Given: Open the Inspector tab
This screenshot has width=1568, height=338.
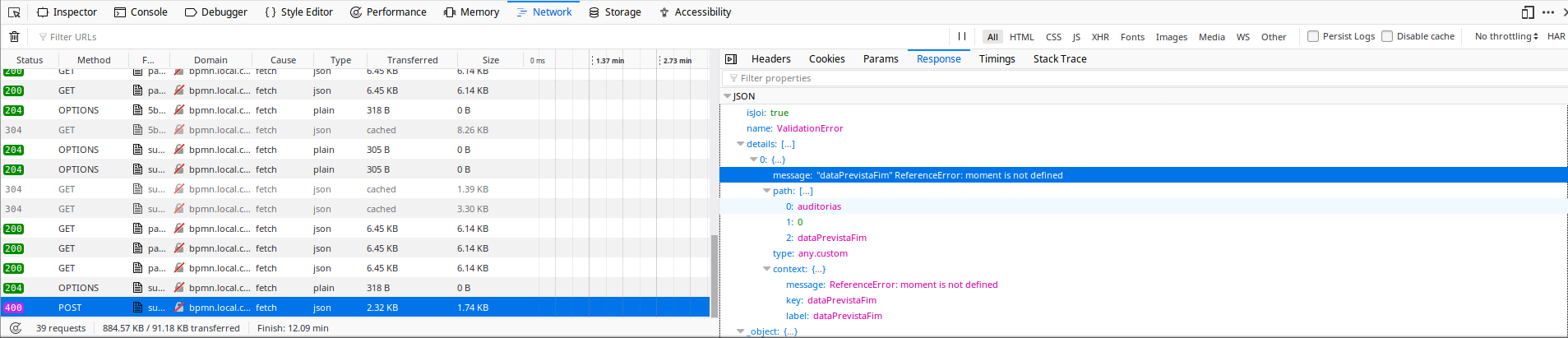Looking at the screenshot, I should coord(67,12).
